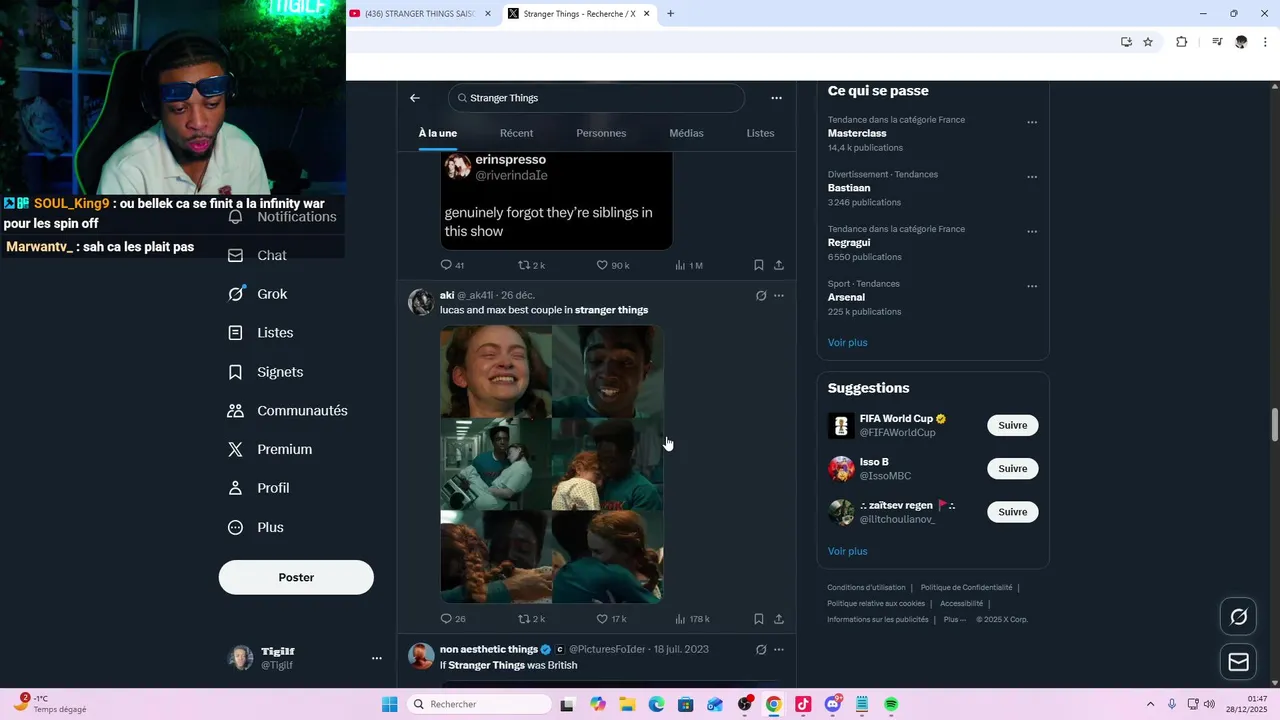
Task: Open options for Masterclass trend
Action: [x=1032, y=123]
